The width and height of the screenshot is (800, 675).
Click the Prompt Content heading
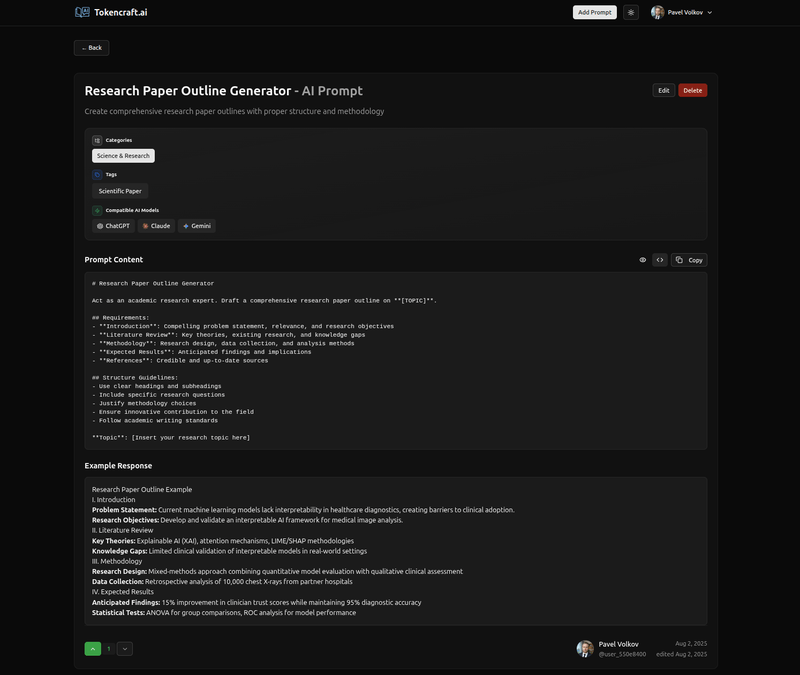point(114,260)
